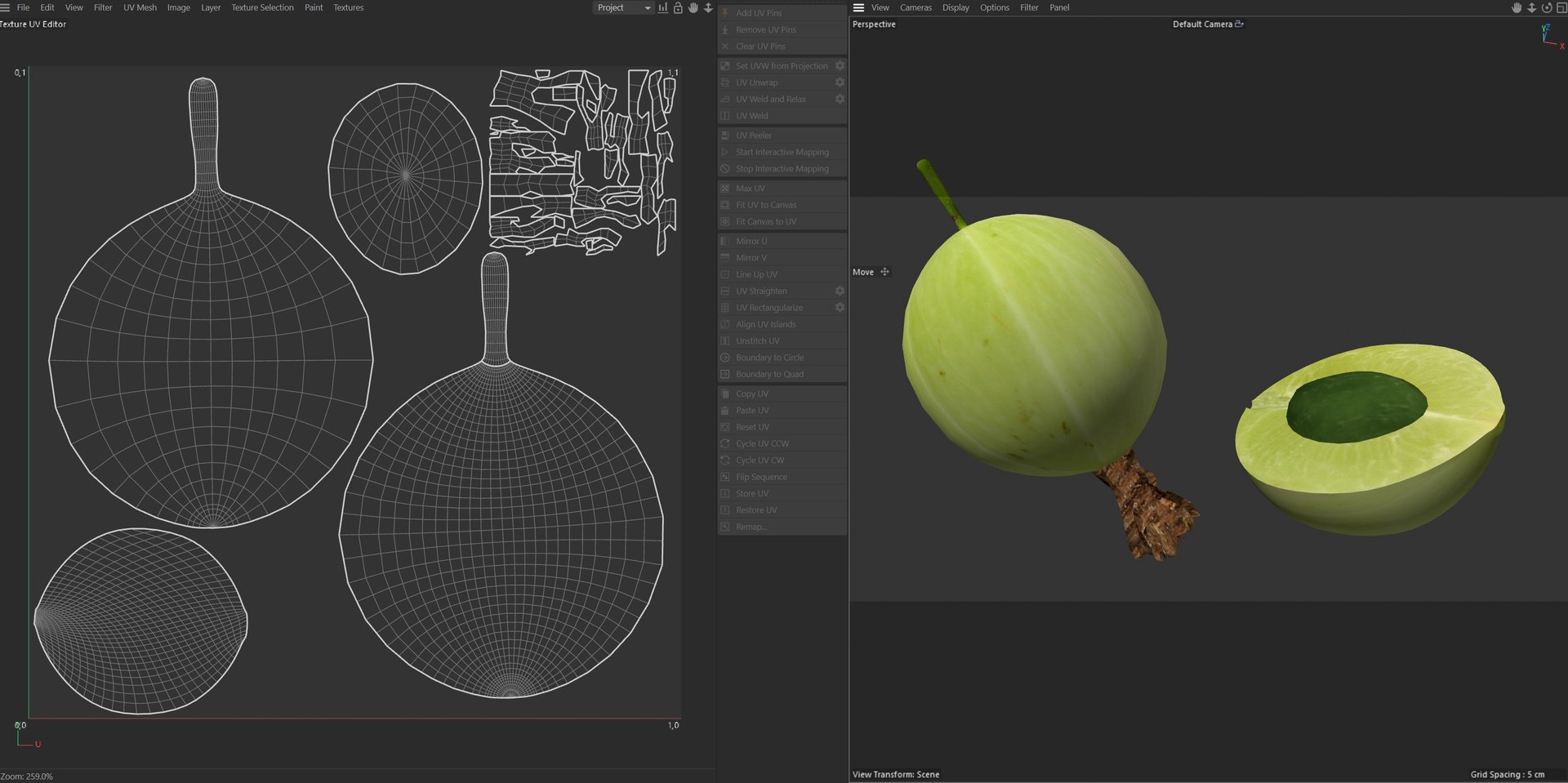Toggle the lock icon in UV editor toolbar

point(678,7)
